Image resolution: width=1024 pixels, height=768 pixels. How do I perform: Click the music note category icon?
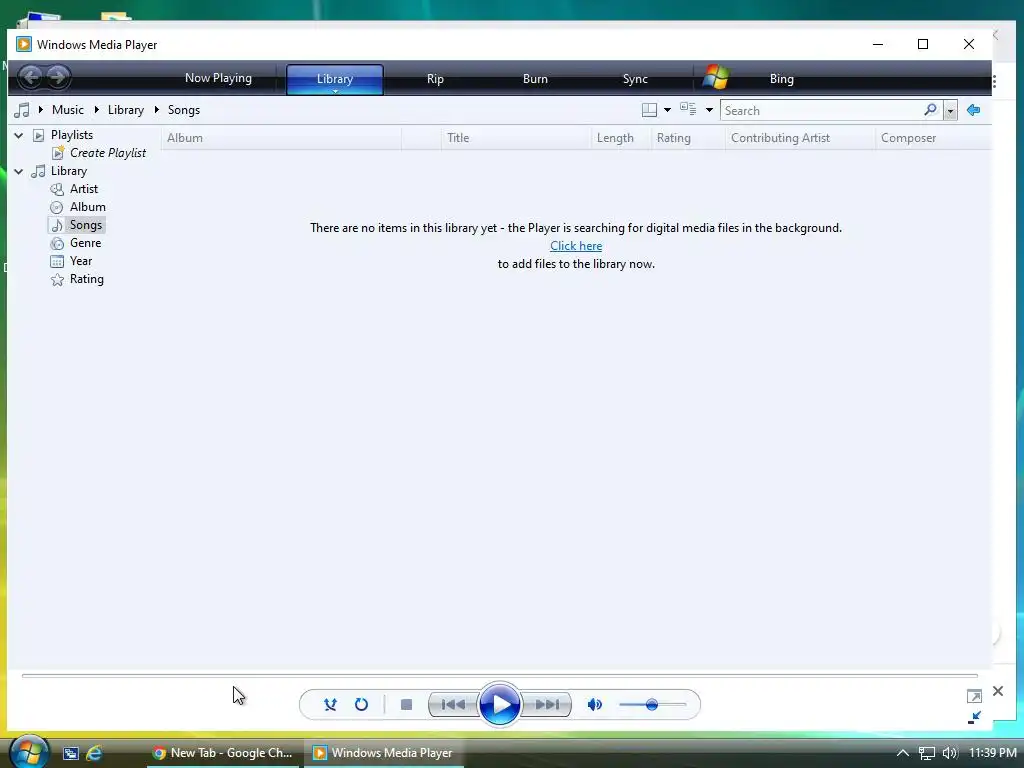[x=22, y=110]
